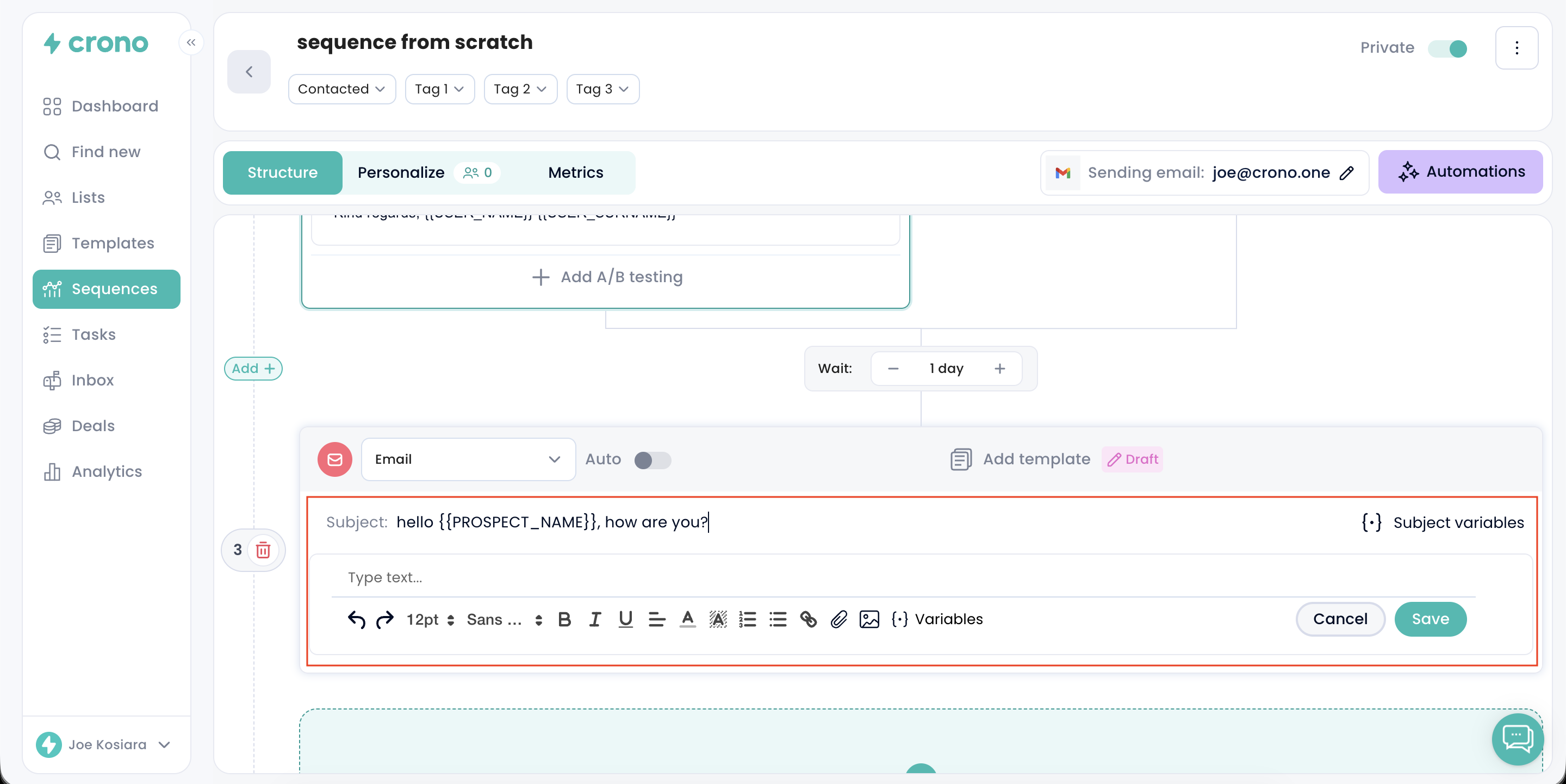Click the Automations button

click(1460, 172)
